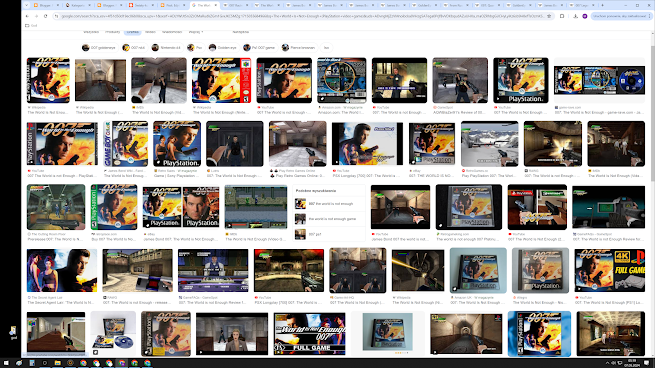Switch to the Post: Edy browser tab
Image resolution: width=655 pixels, height=368 pixels.
pyautogui.click(x=172, y=5)
